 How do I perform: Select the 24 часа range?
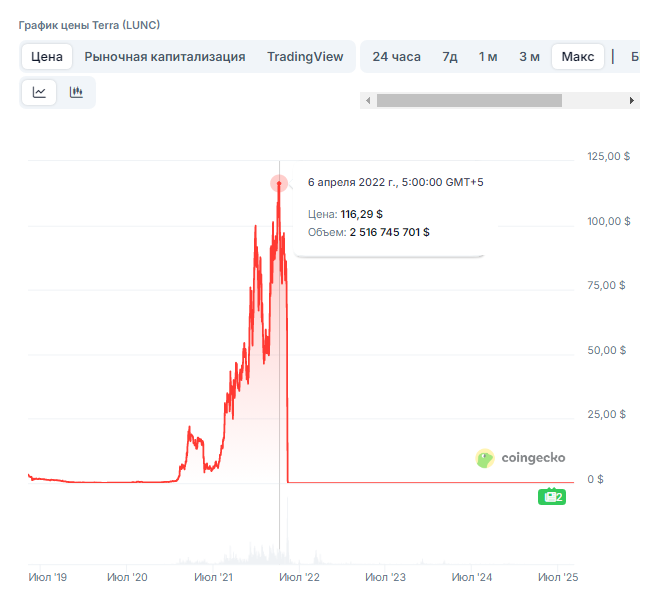click(x=396, y=57)
